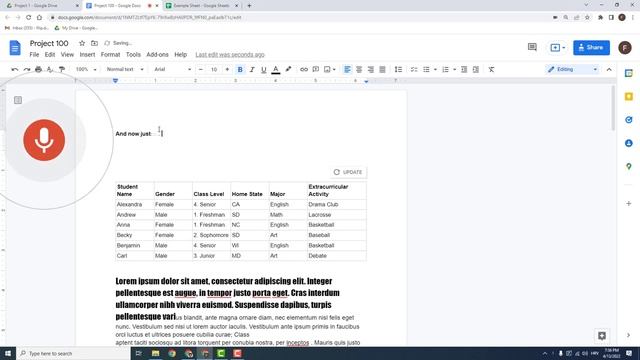Screen dimensions: 640x360
Task: Click the blue Share button
Action: point(591,47)
